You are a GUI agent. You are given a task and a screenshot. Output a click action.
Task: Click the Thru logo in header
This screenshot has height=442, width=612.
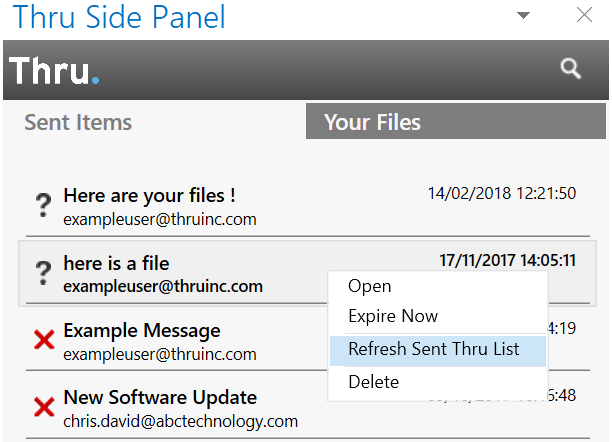pos(54,71)
